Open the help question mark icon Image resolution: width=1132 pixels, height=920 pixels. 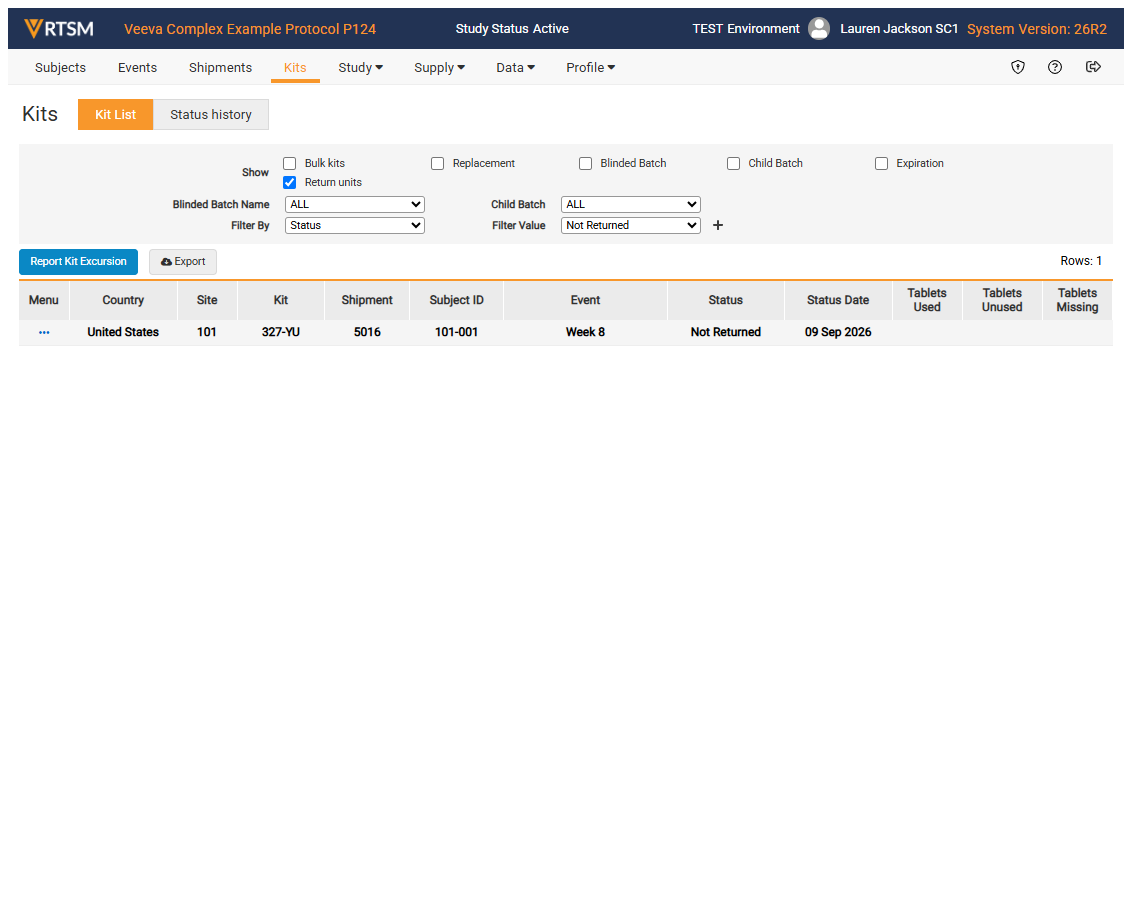click(1055, 67)
